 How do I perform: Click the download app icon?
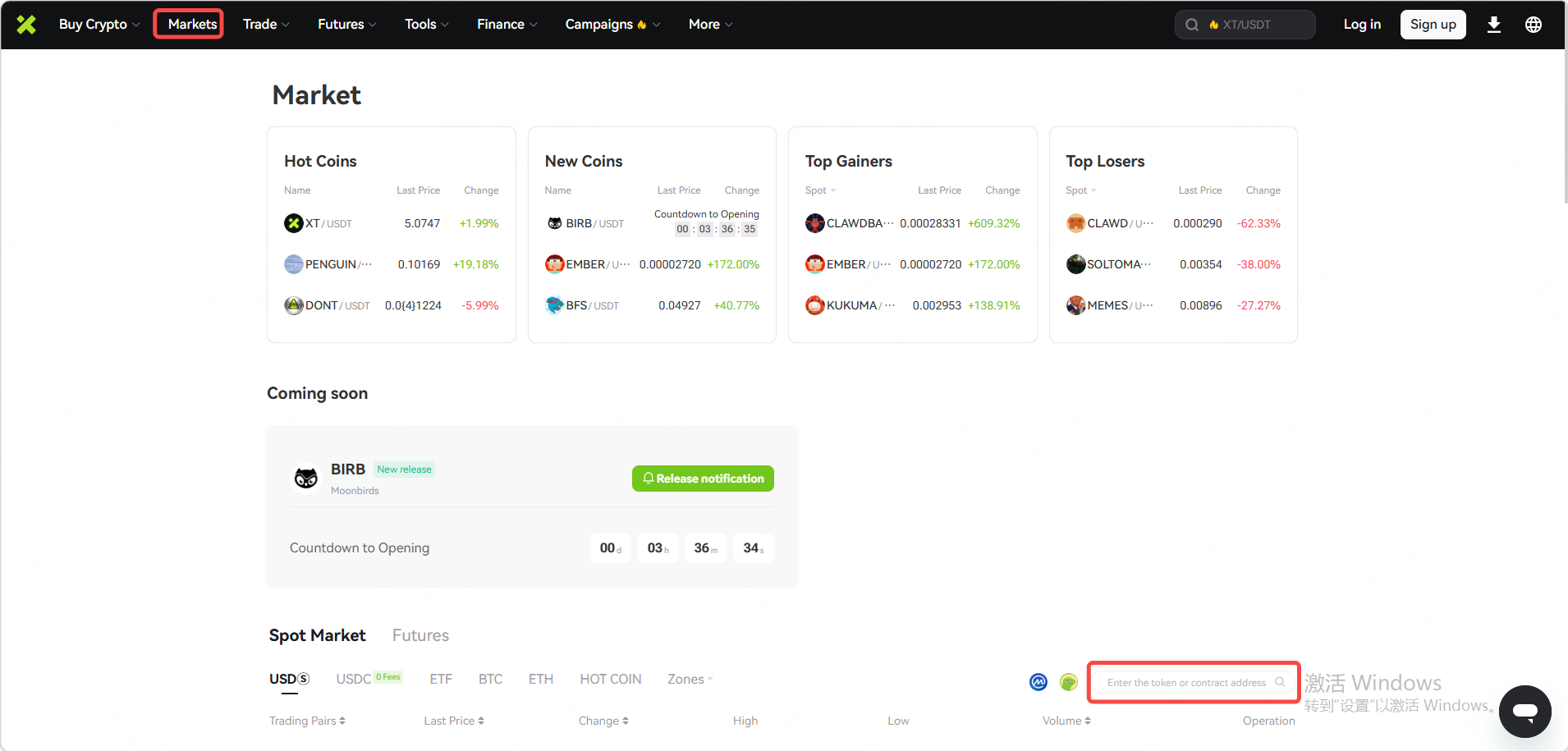pyautogui.click(x=1493, y=25)
